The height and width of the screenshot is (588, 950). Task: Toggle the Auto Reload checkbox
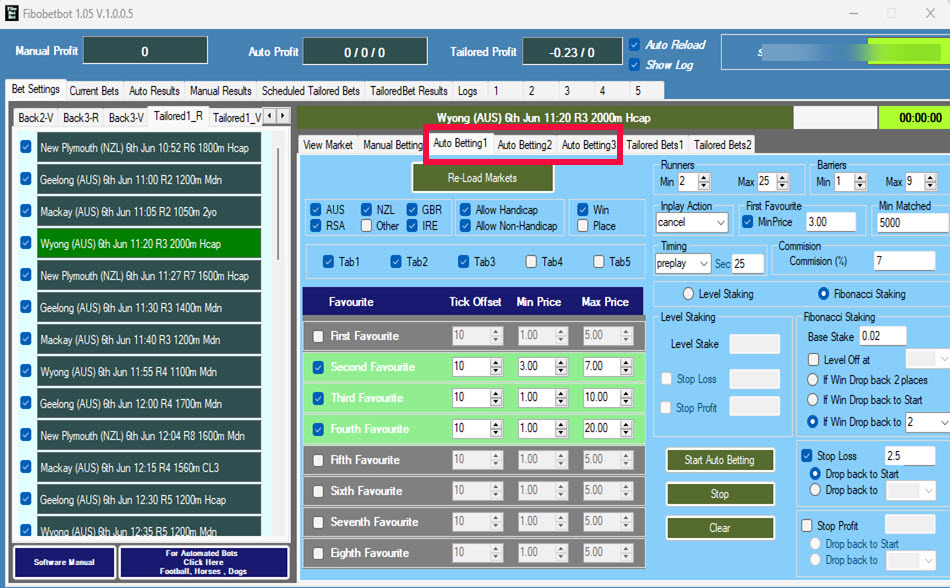pos(634,45)
